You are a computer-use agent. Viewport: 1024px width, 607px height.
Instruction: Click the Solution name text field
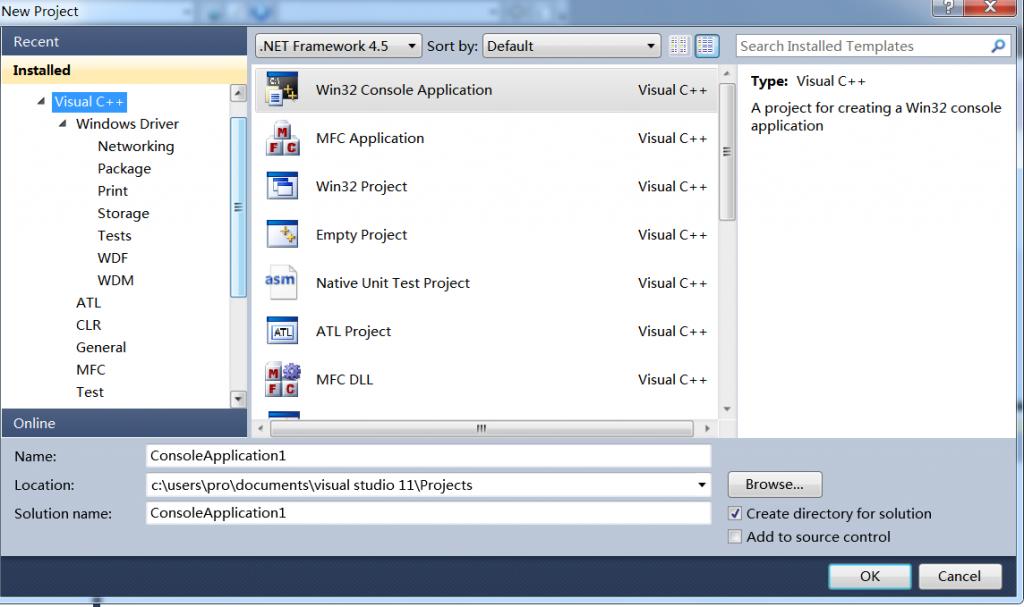point(428,513)
